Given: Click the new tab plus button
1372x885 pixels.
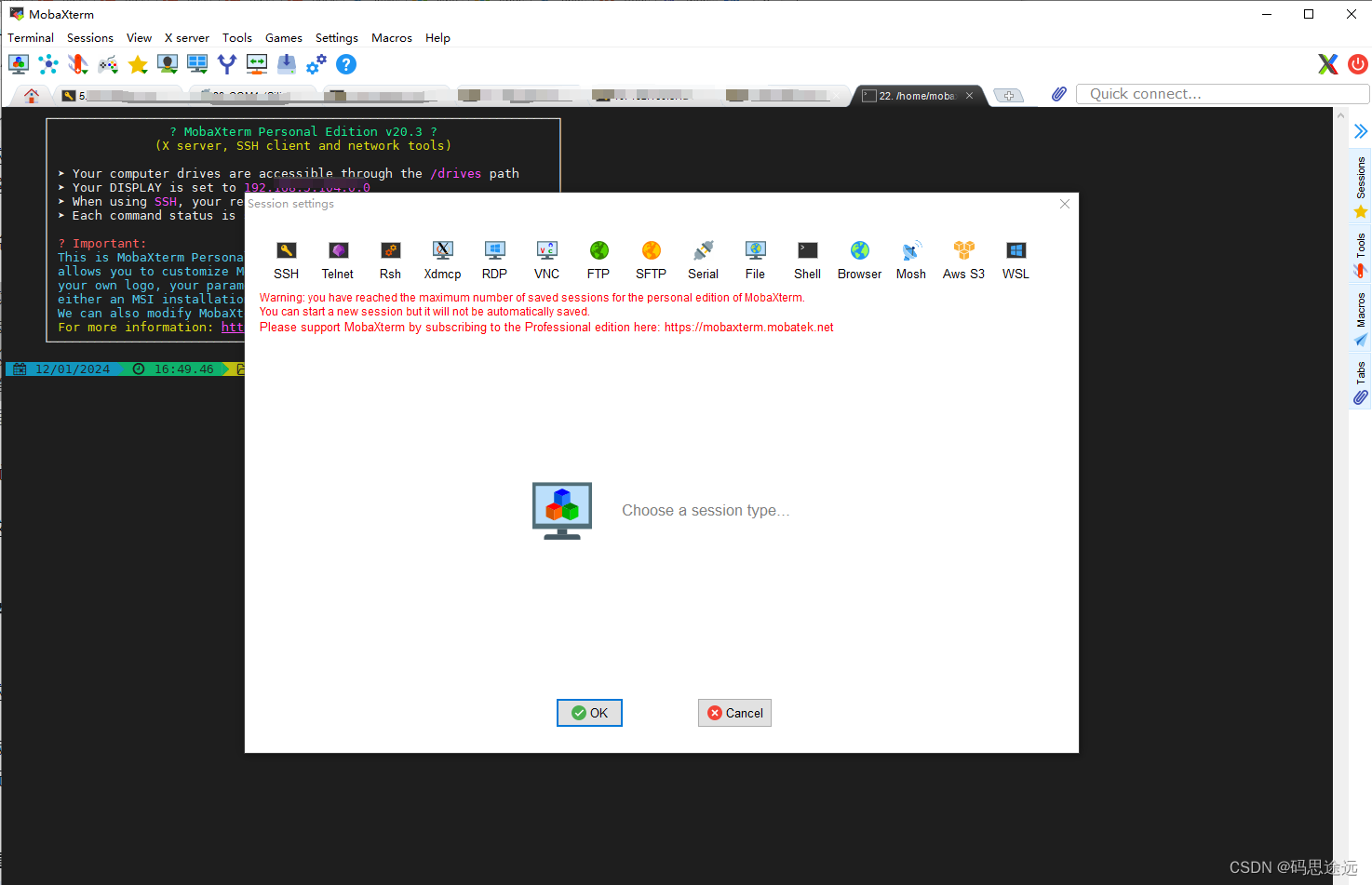Looking at the screenshot, I should pos(1009,96).
